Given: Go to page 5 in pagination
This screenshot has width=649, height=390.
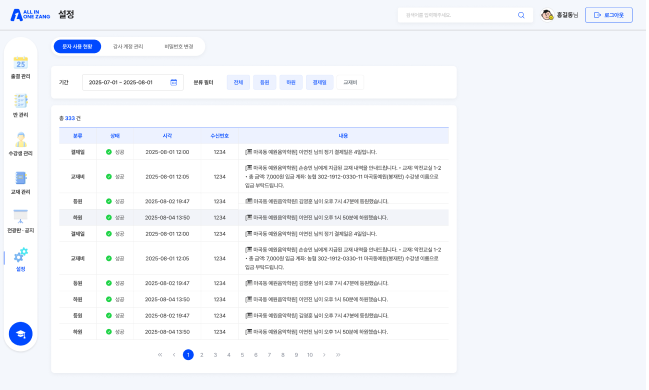Looking at the screenshot, I should click(242, 355).
